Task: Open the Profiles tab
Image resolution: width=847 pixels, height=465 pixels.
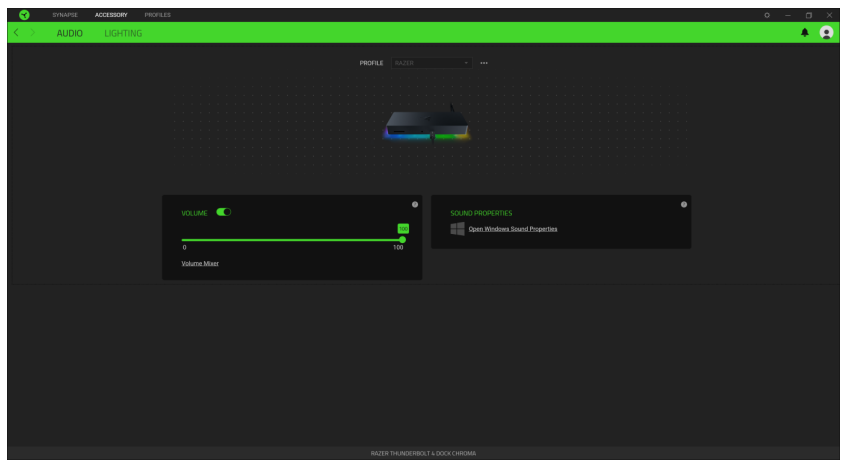Action: pyautogui.click(x=158, y=15)
